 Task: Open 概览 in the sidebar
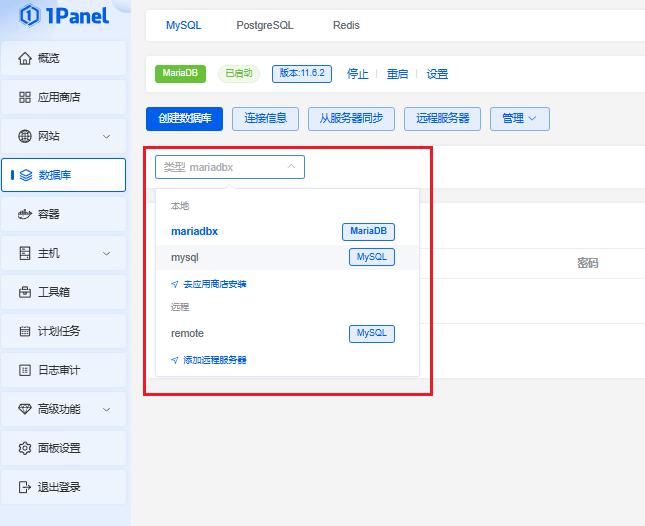pyautogui.click(x=63, y=58)
